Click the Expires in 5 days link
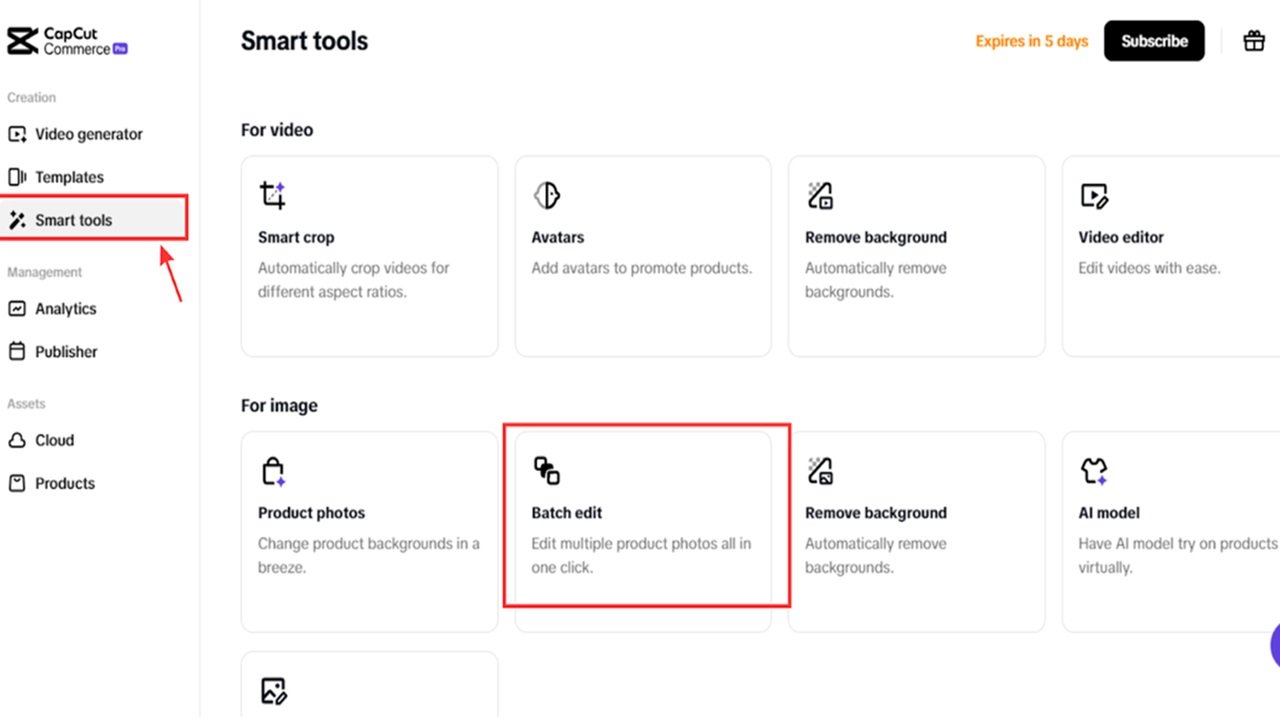Viewport: 1280px width, 720px height. click(x=1031, y=41)
